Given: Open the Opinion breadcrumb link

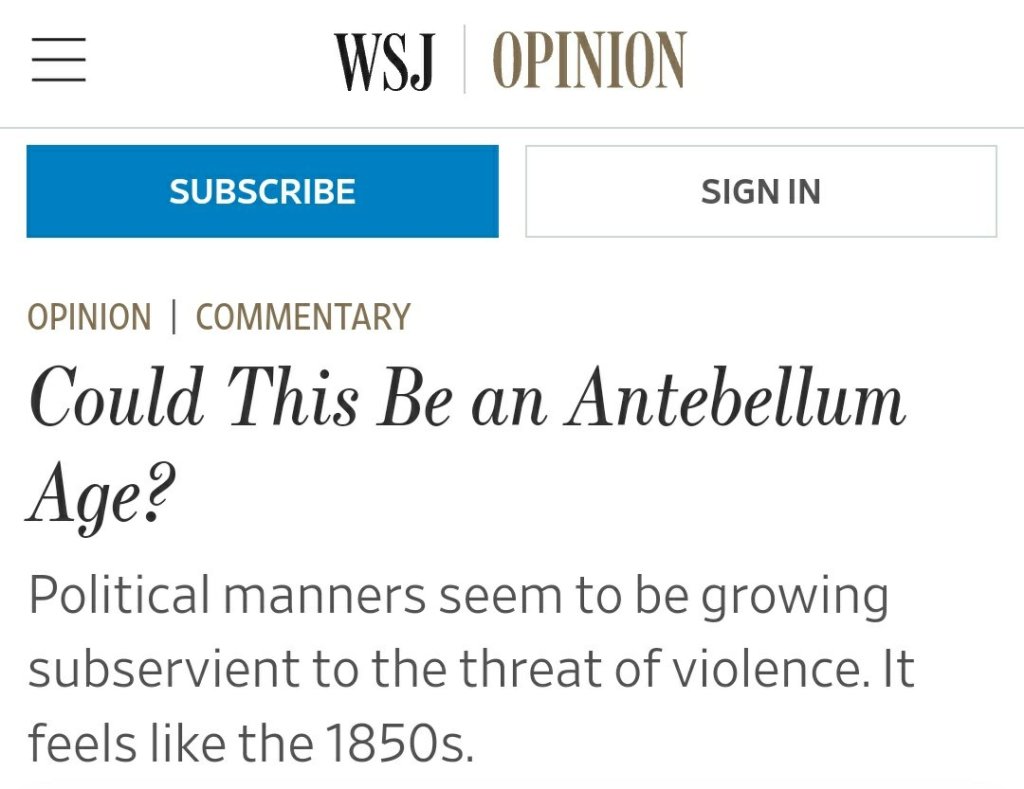Looking at the screenshot, I should [89, 318].
